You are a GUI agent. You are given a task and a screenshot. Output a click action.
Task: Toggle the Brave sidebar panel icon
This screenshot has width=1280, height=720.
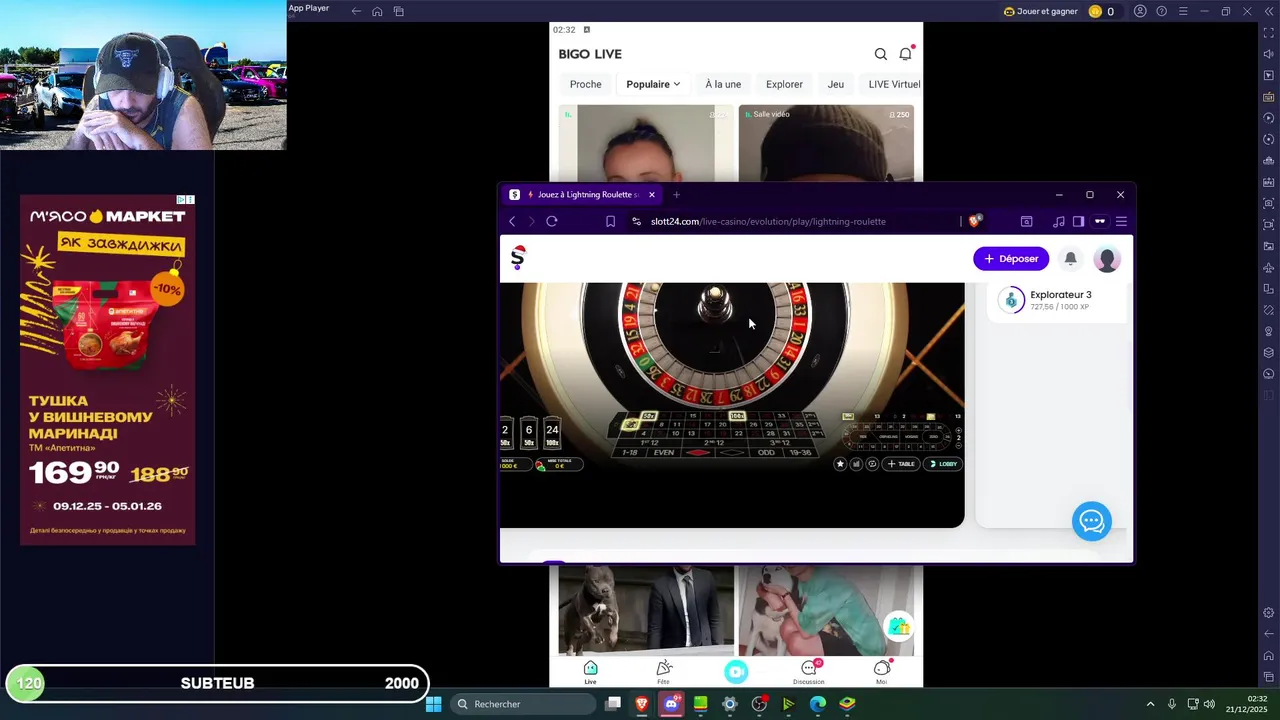(x=1078, y=221)
